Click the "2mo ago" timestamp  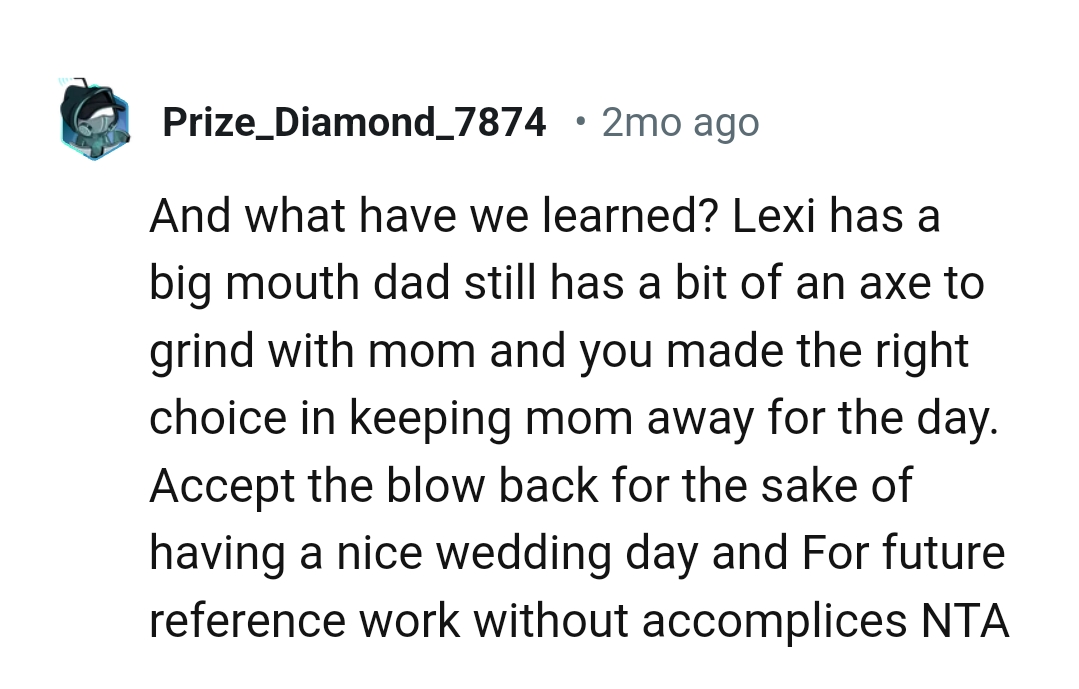pos(681,122)
